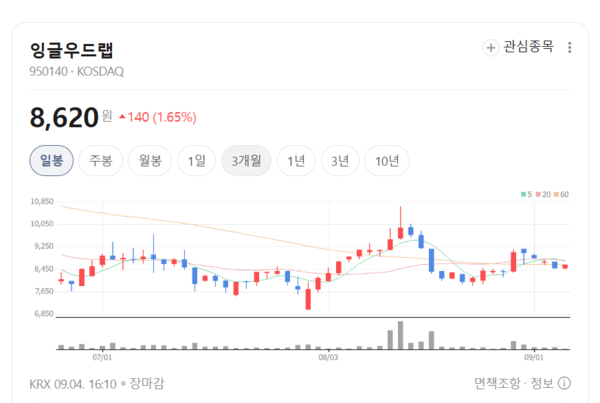Screen dimensions: 600x403
Task: Select the 3개월 time range tab
Action: click(x=246, y=161)
